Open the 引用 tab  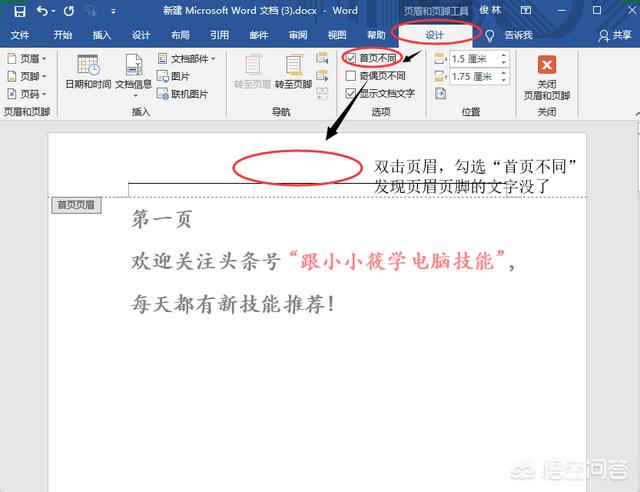click(x=219, y=35)
